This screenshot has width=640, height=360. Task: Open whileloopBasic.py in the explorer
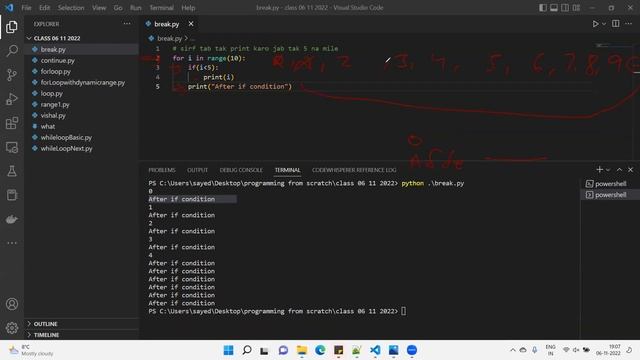coord(66,138)
